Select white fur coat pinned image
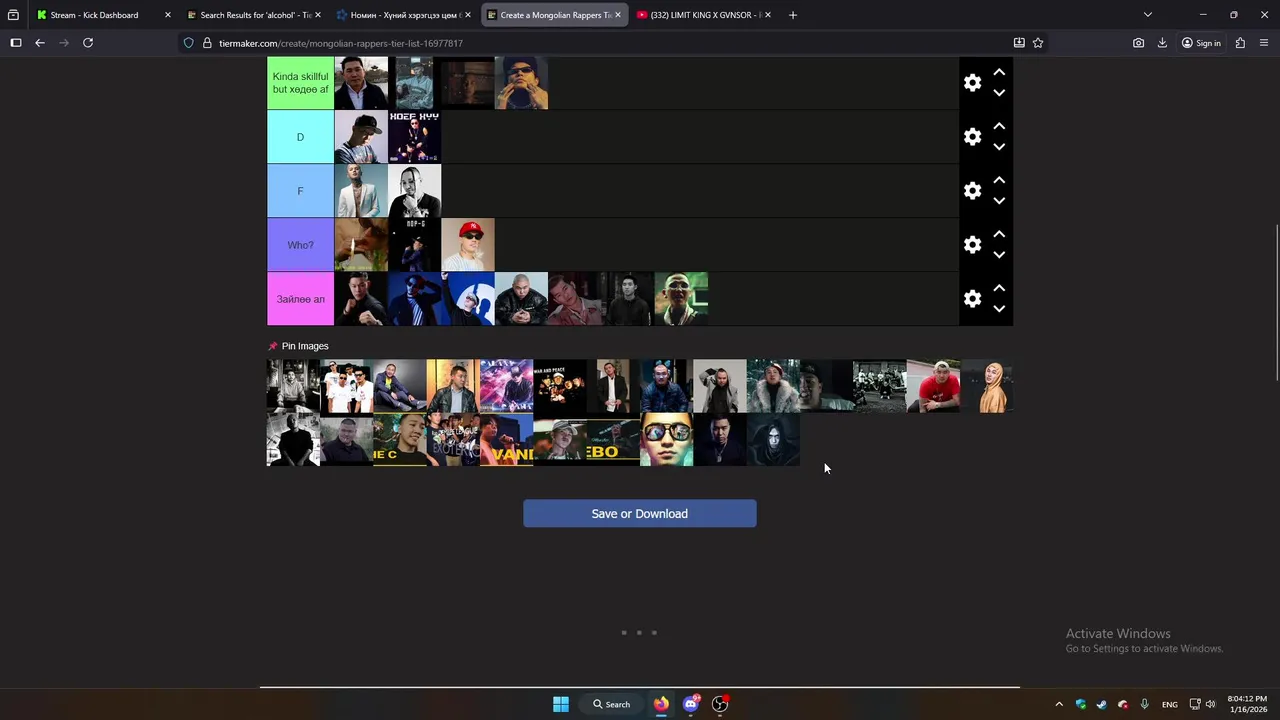Image resolution: width=1280 pixels, height=720 pixels. 773,386
